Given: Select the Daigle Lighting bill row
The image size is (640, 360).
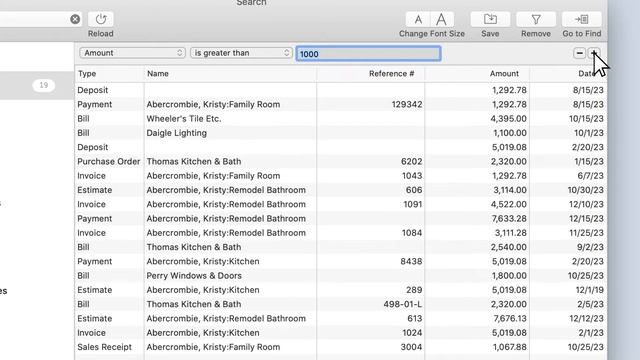Looking at the screenshot, I should [341, 133].
